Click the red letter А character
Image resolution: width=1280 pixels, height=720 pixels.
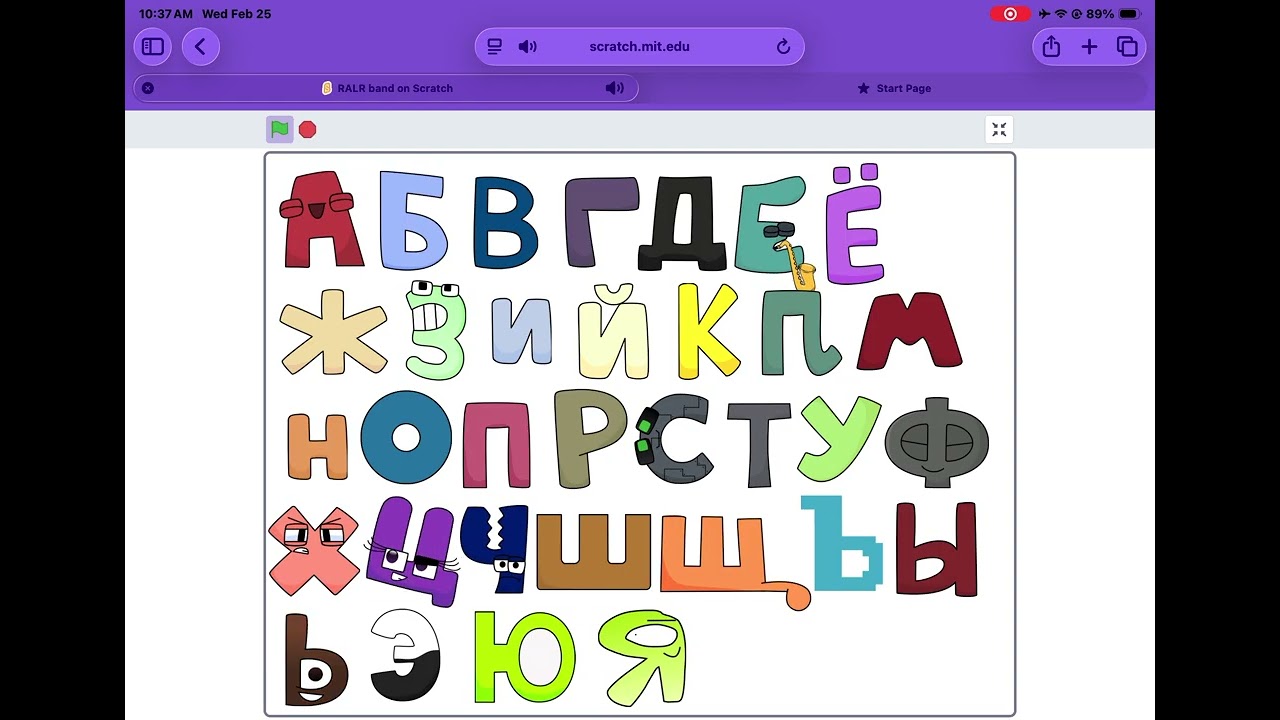pos(320,218)
